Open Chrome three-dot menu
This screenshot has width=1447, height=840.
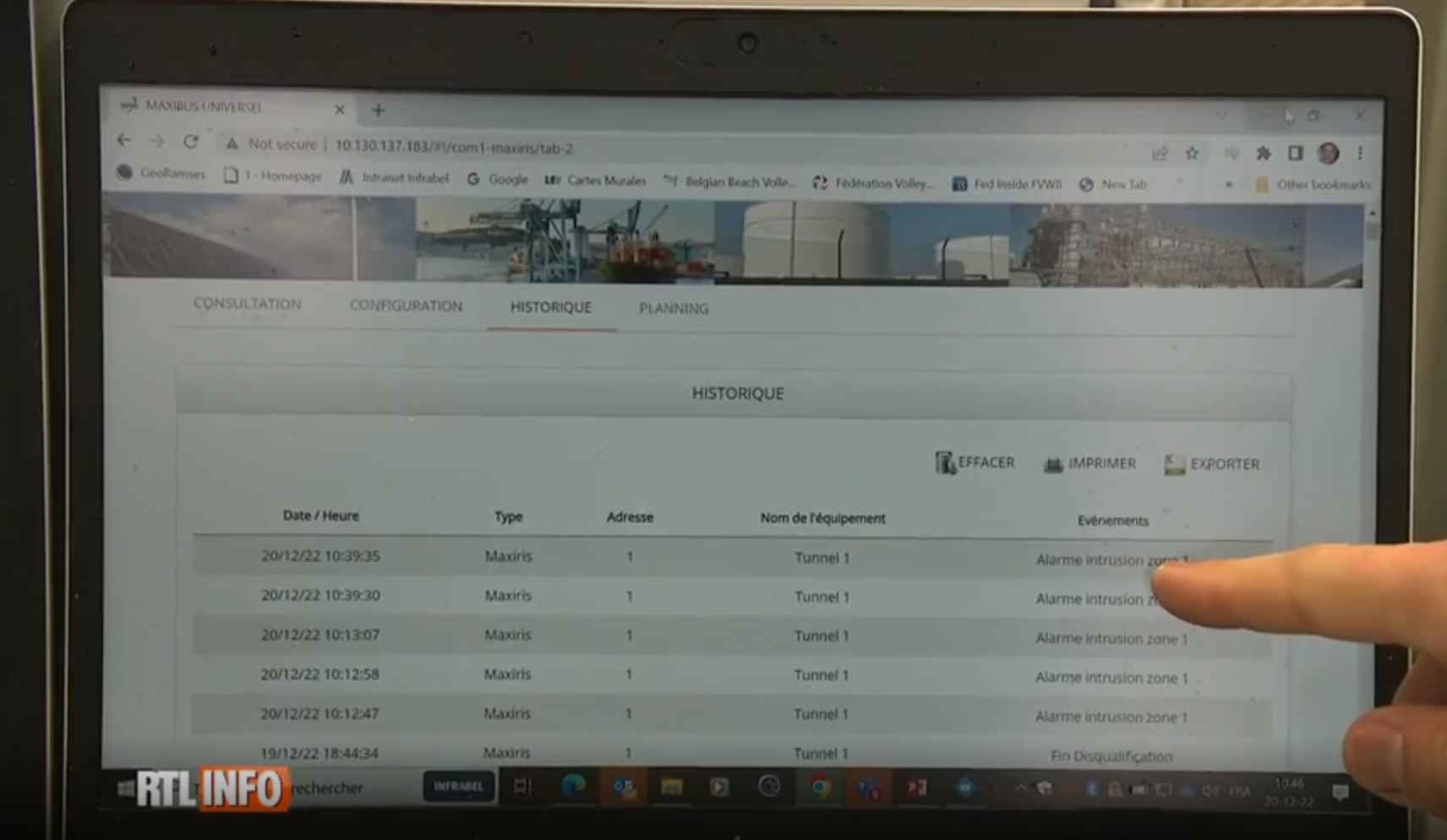click(x=1360, y=153)
